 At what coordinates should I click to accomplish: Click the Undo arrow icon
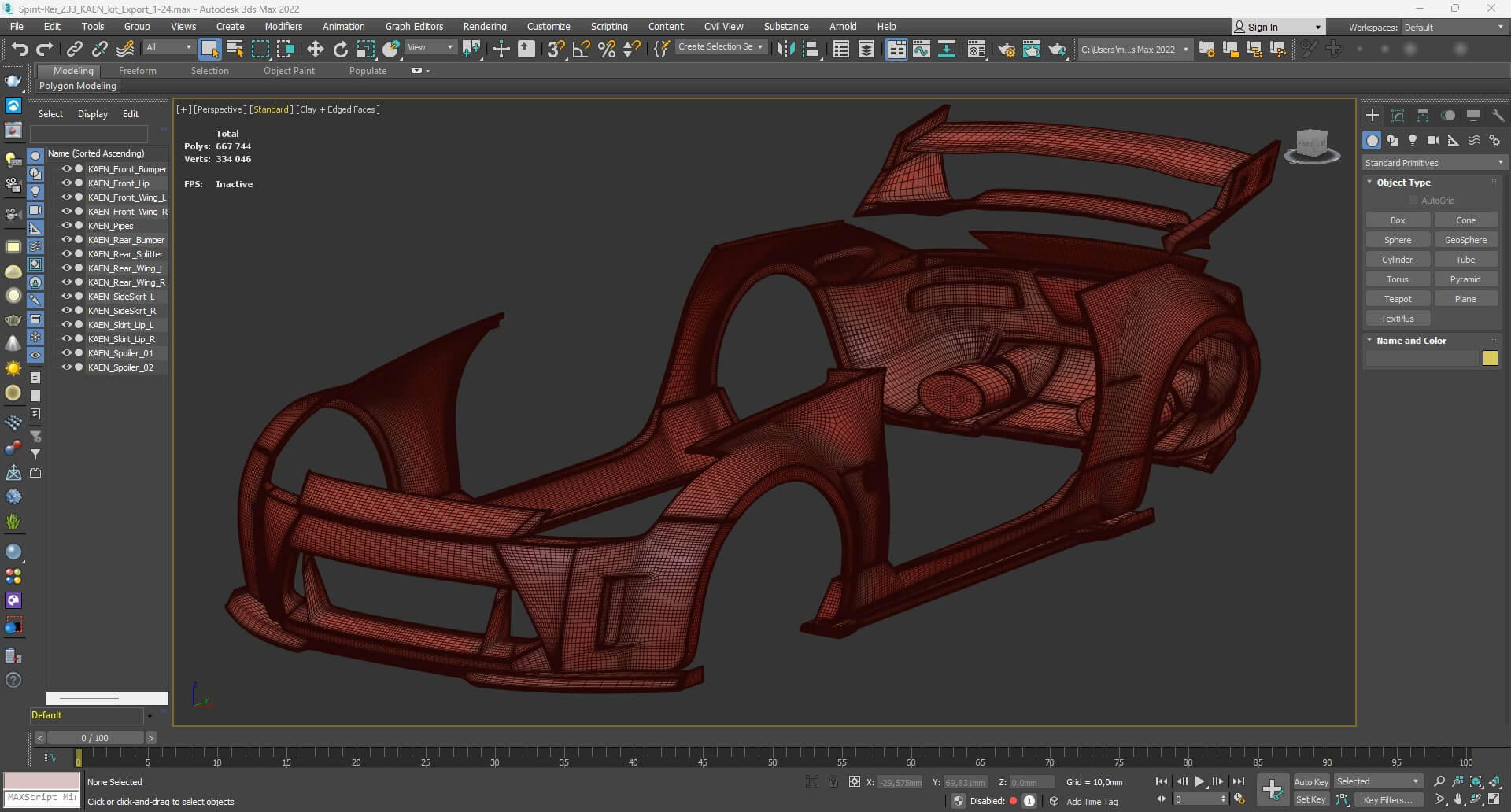pos(19,50)
